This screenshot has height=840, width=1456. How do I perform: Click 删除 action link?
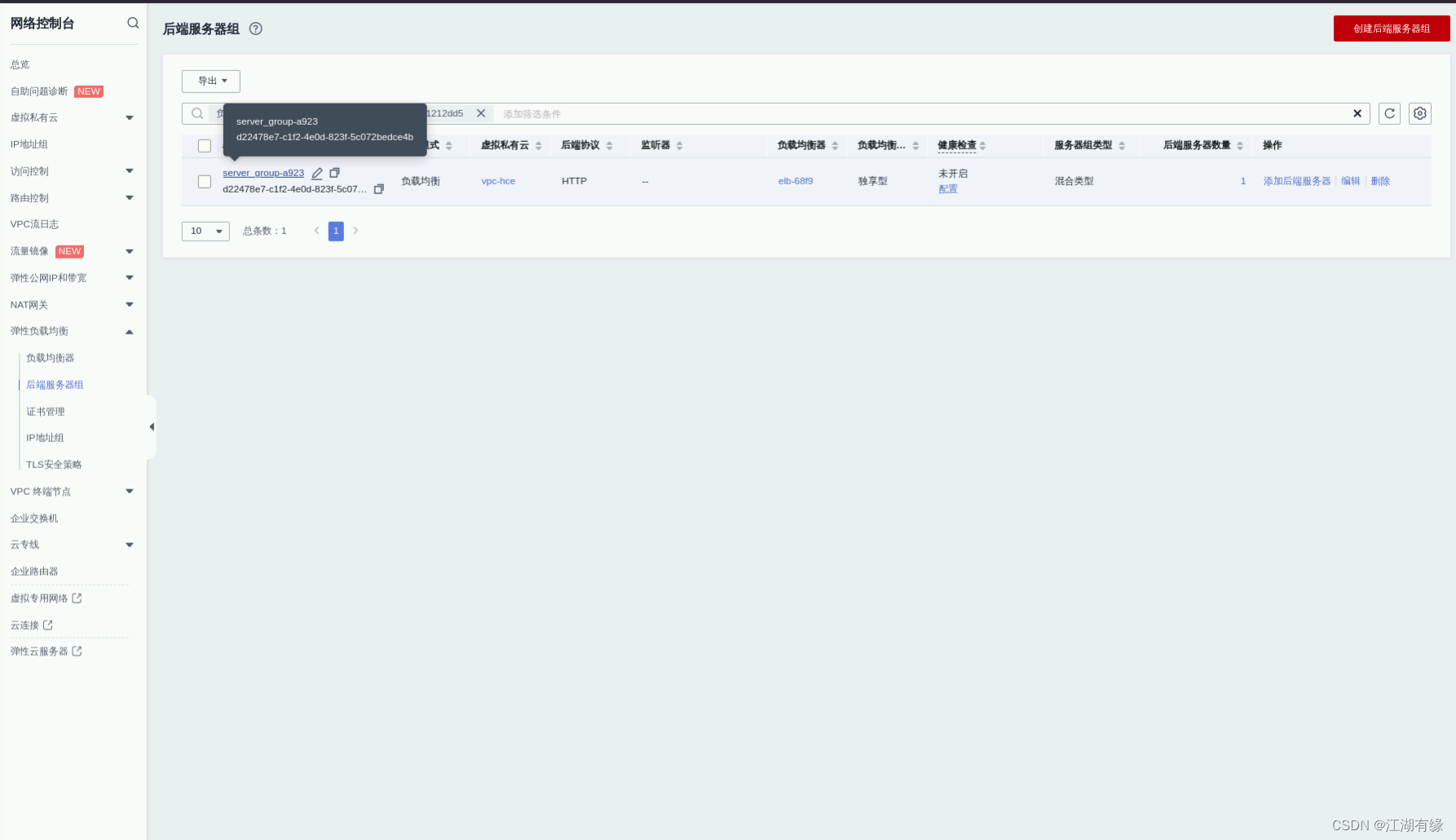(1380, 181)
